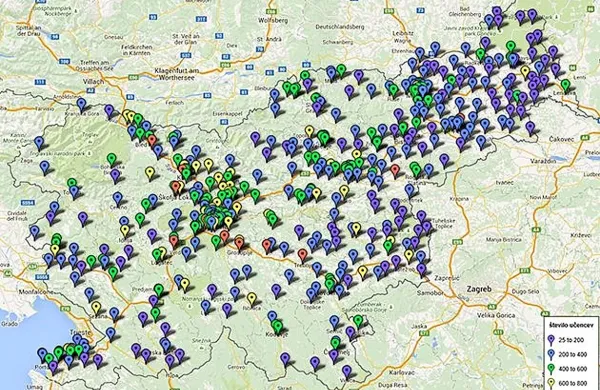Select the green pin above Bohinjska Bistrica

111,159
